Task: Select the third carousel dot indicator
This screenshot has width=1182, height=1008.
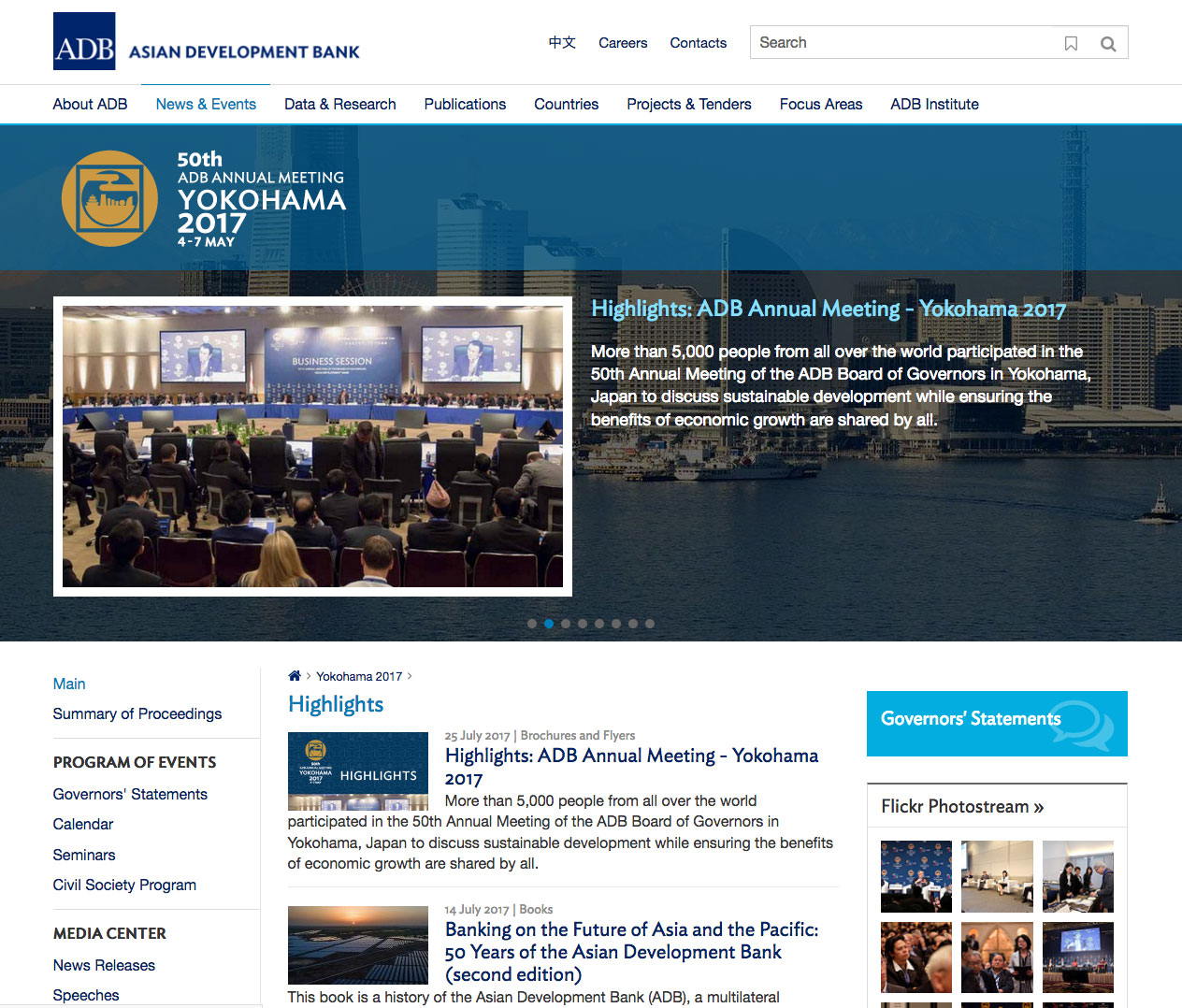Action: (566, 624)
